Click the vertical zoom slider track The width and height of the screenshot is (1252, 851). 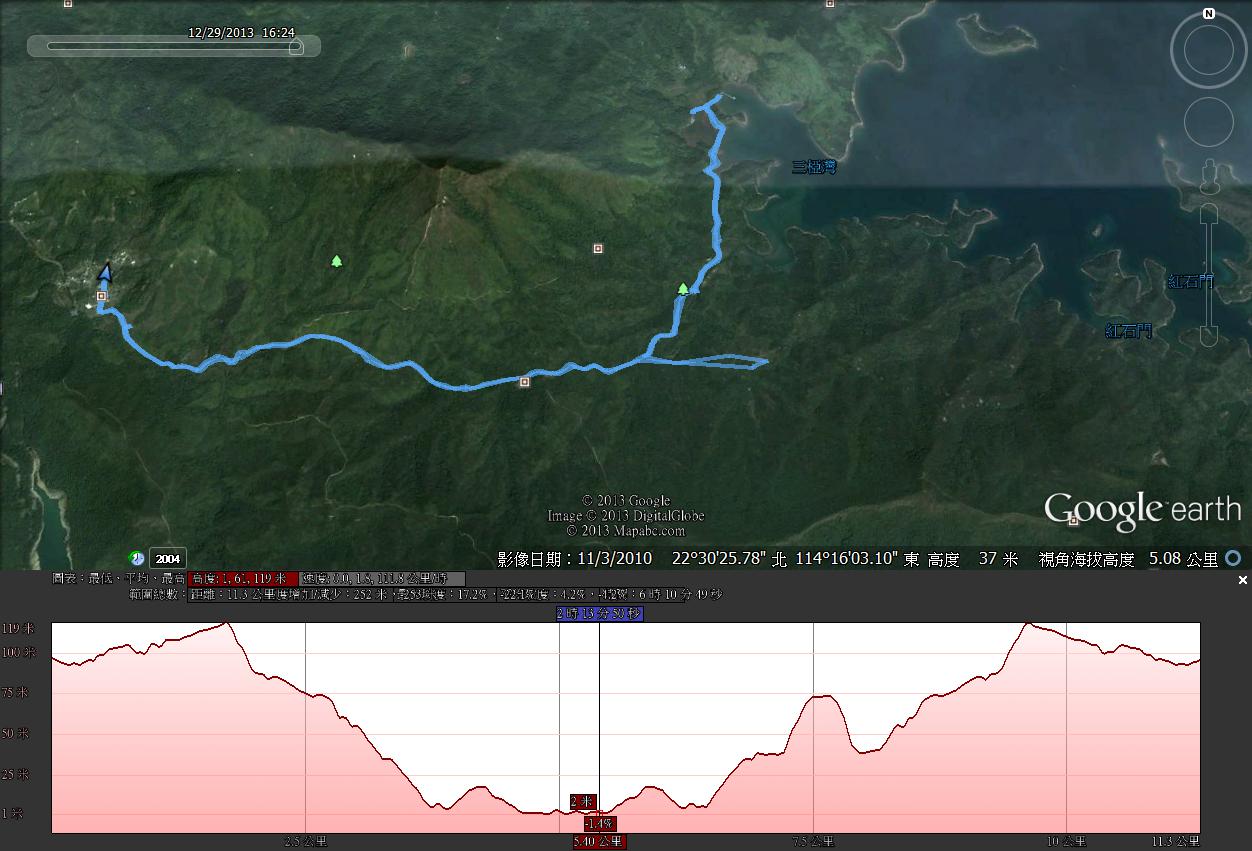click(1209, 275)
